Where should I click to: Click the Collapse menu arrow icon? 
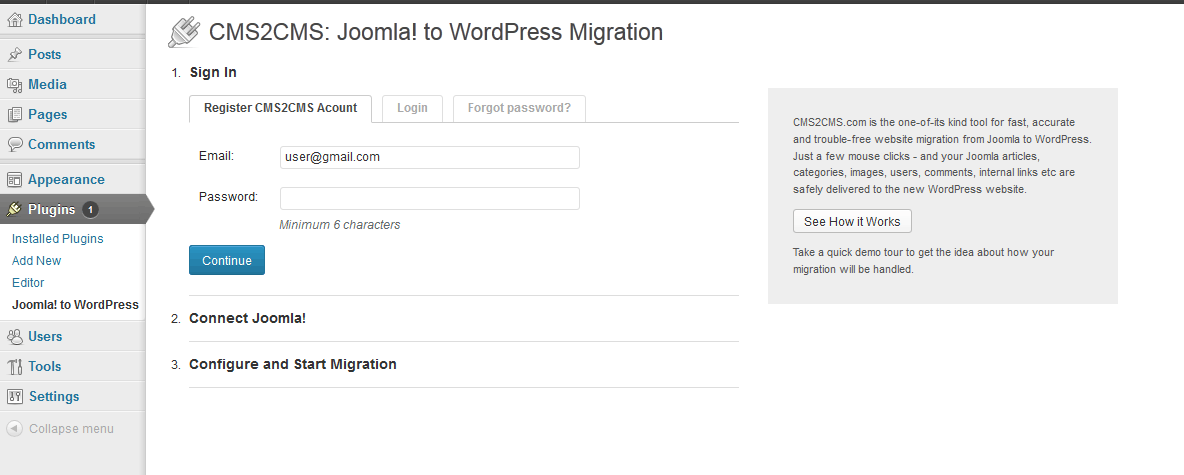[14, 428]
